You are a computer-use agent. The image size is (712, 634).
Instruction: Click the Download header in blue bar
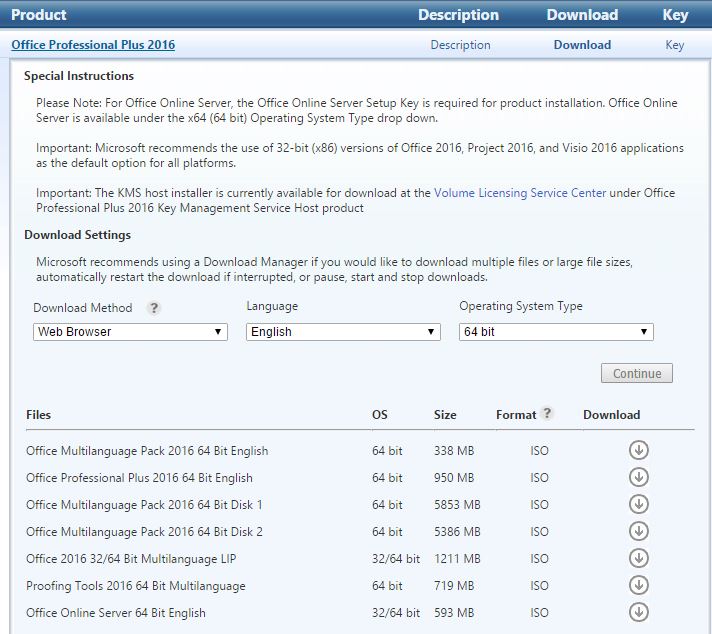tap(582, 15)
